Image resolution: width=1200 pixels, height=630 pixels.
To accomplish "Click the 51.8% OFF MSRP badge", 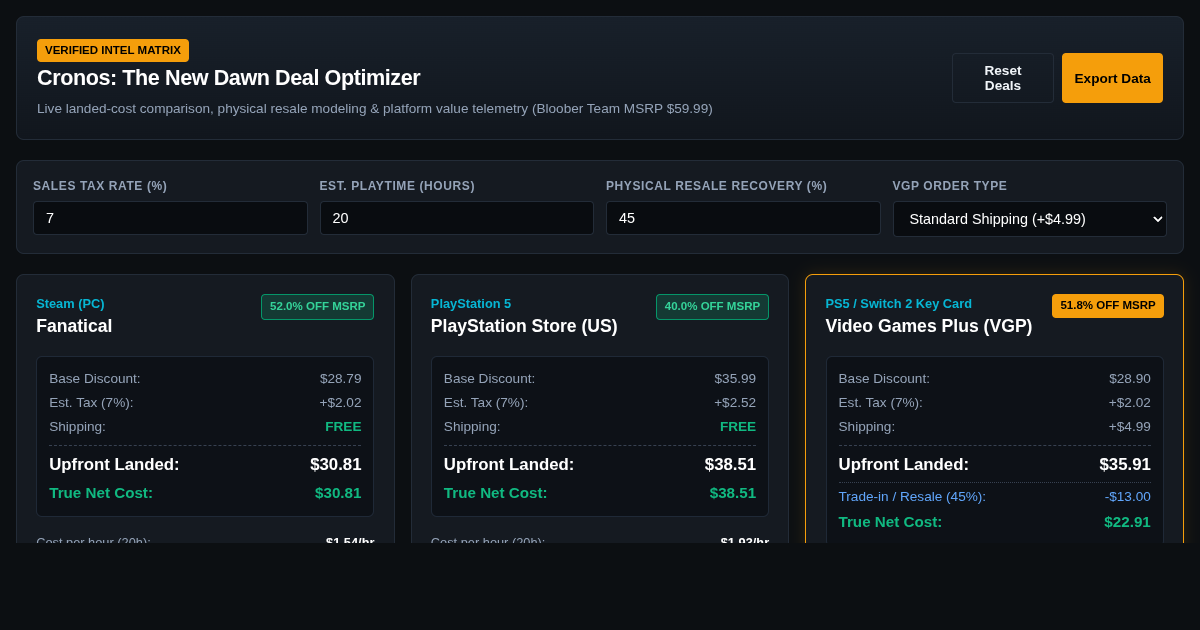I will click(1108, 306).
